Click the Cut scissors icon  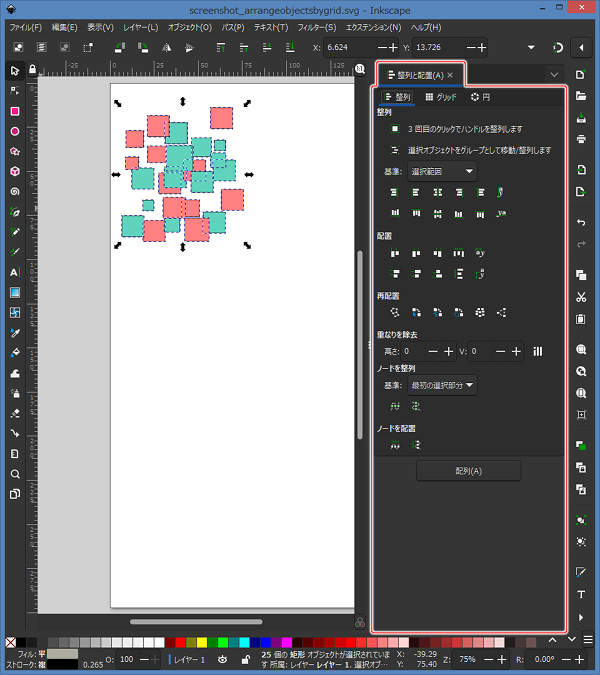581,297
